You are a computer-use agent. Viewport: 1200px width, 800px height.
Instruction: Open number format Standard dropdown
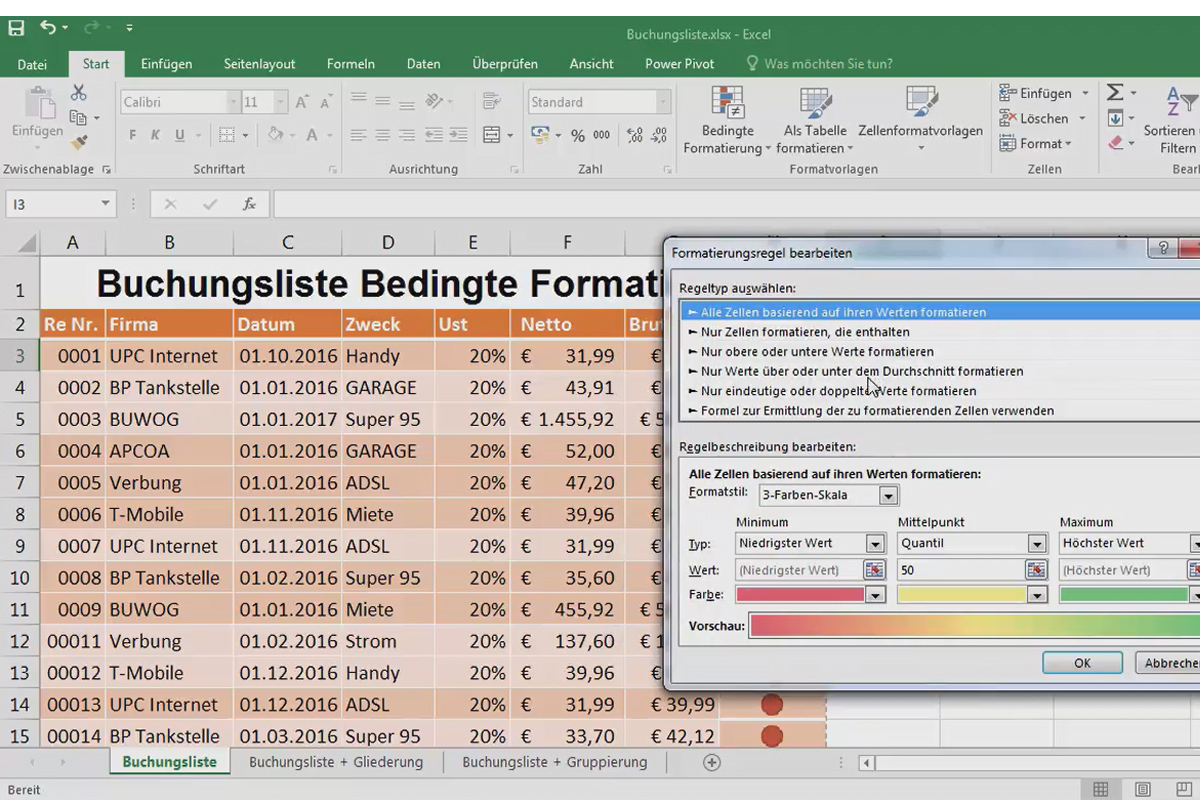pyautogui.click(x=662, y=102)
